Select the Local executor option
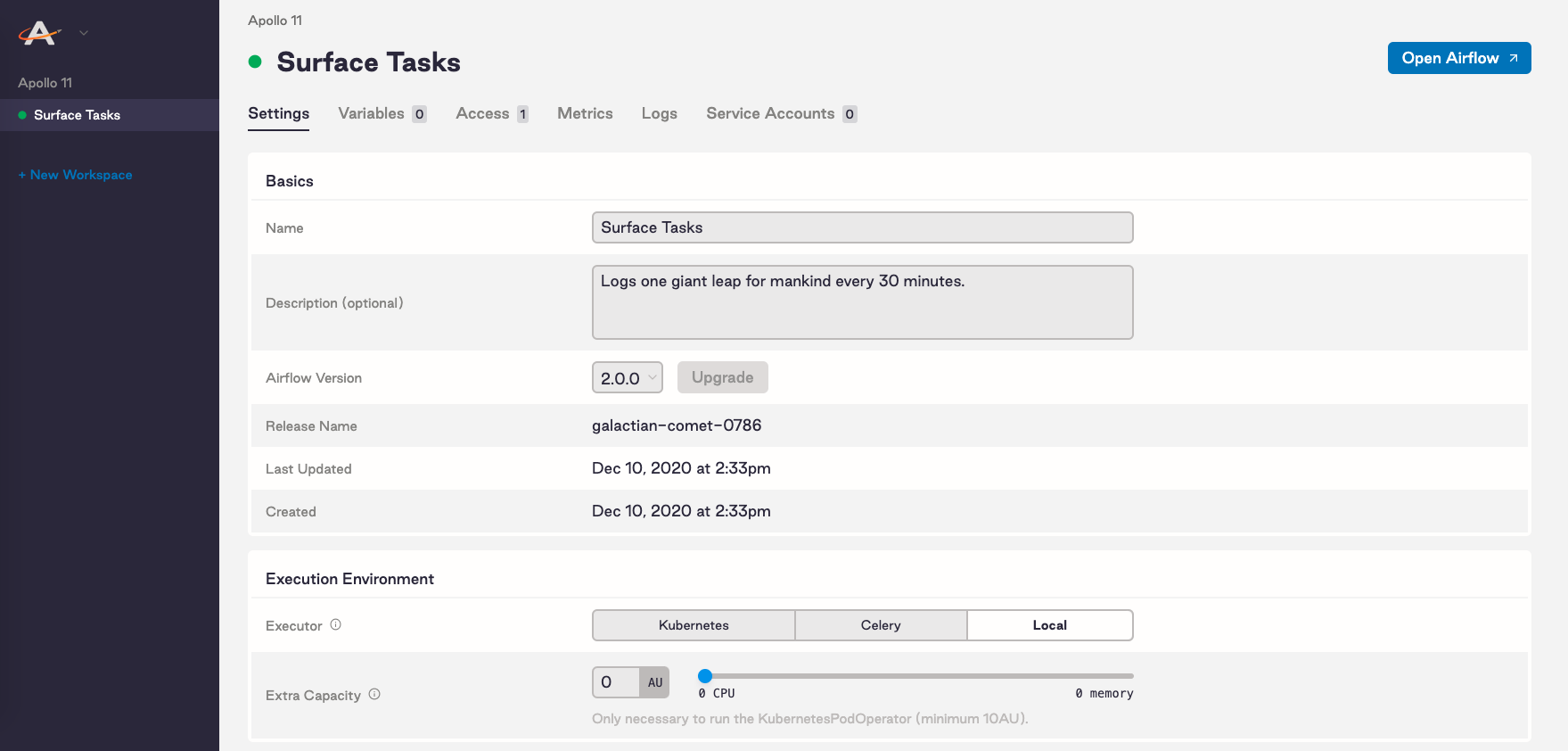The height and width of the screenshot is (751, 1568). 1049,625
